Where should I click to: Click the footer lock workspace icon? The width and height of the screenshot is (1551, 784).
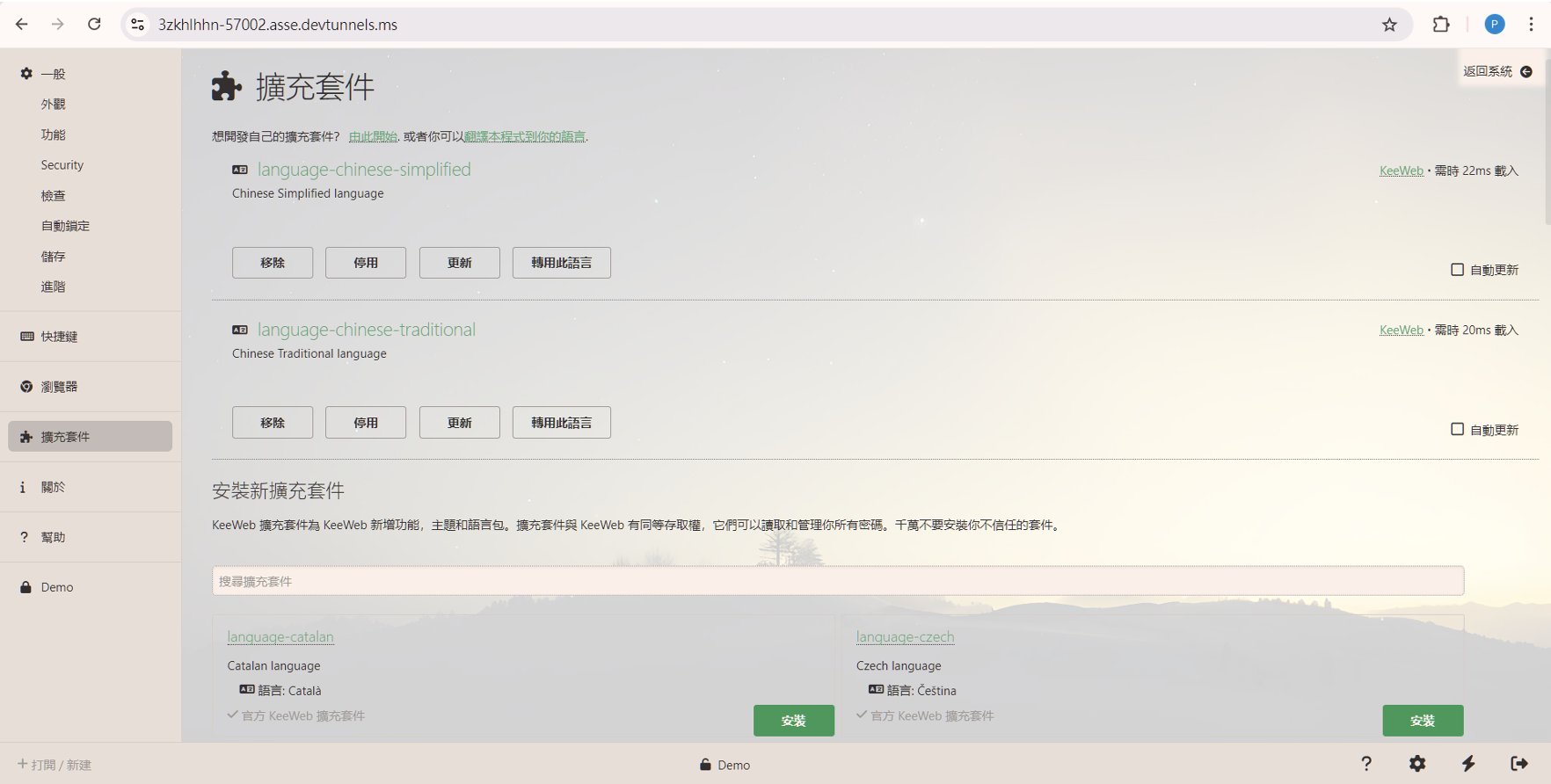pyautogui.click(x=1519, y=764)
